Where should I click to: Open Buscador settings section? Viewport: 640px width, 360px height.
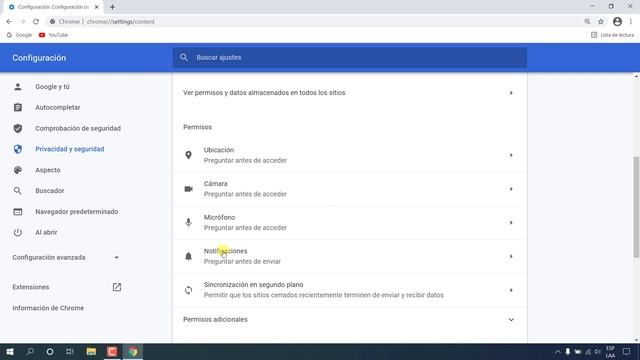coord(49,191)
